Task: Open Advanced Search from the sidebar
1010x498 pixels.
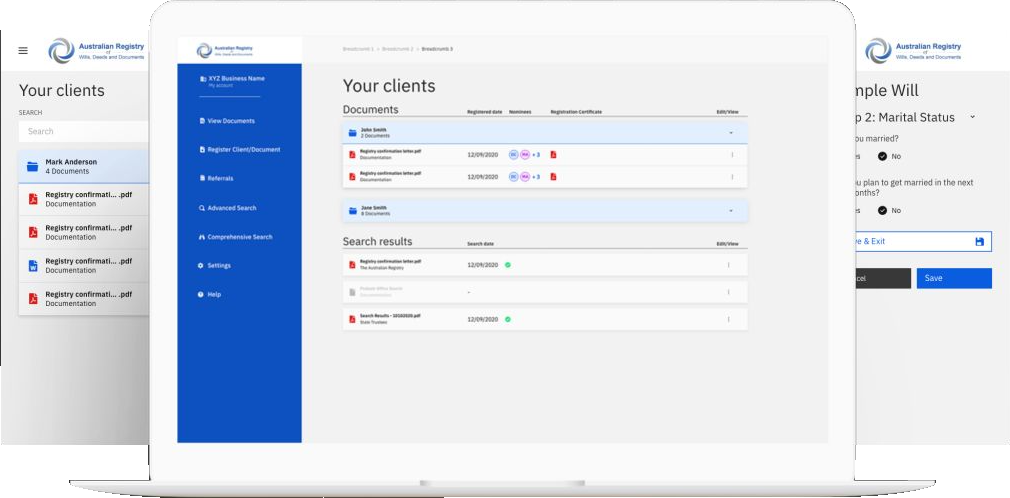Action: (x=231, y=208)
